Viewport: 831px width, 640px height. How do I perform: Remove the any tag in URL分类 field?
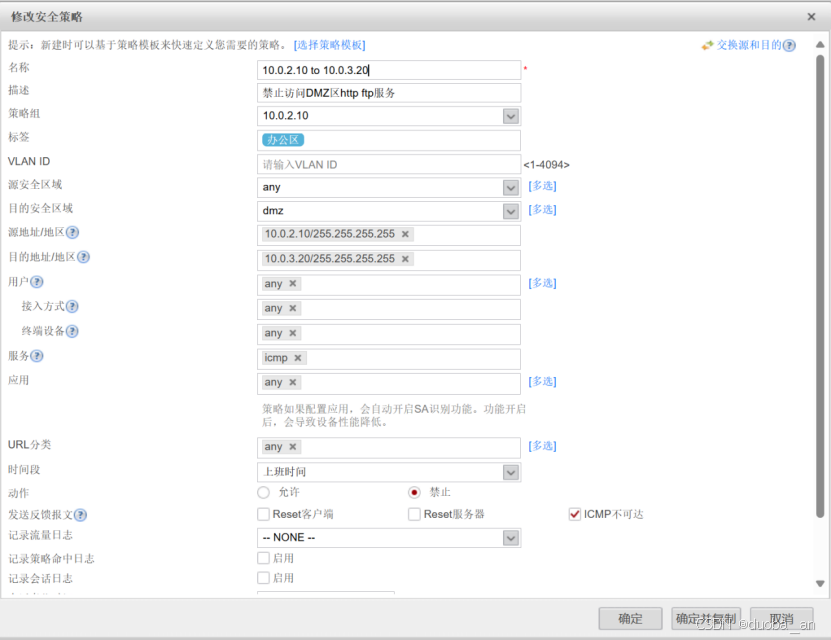pos(293,447)
